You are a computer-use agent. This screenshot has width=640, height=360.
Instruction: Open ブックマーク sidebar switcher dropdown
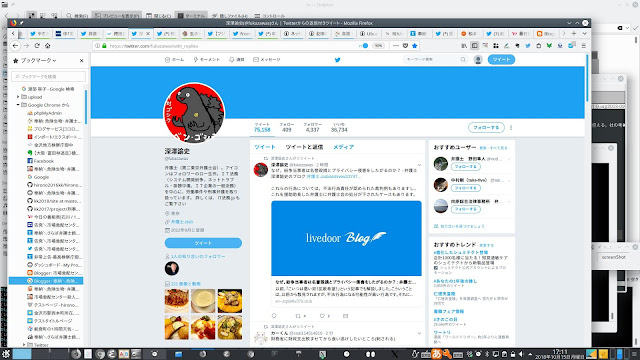38,60
